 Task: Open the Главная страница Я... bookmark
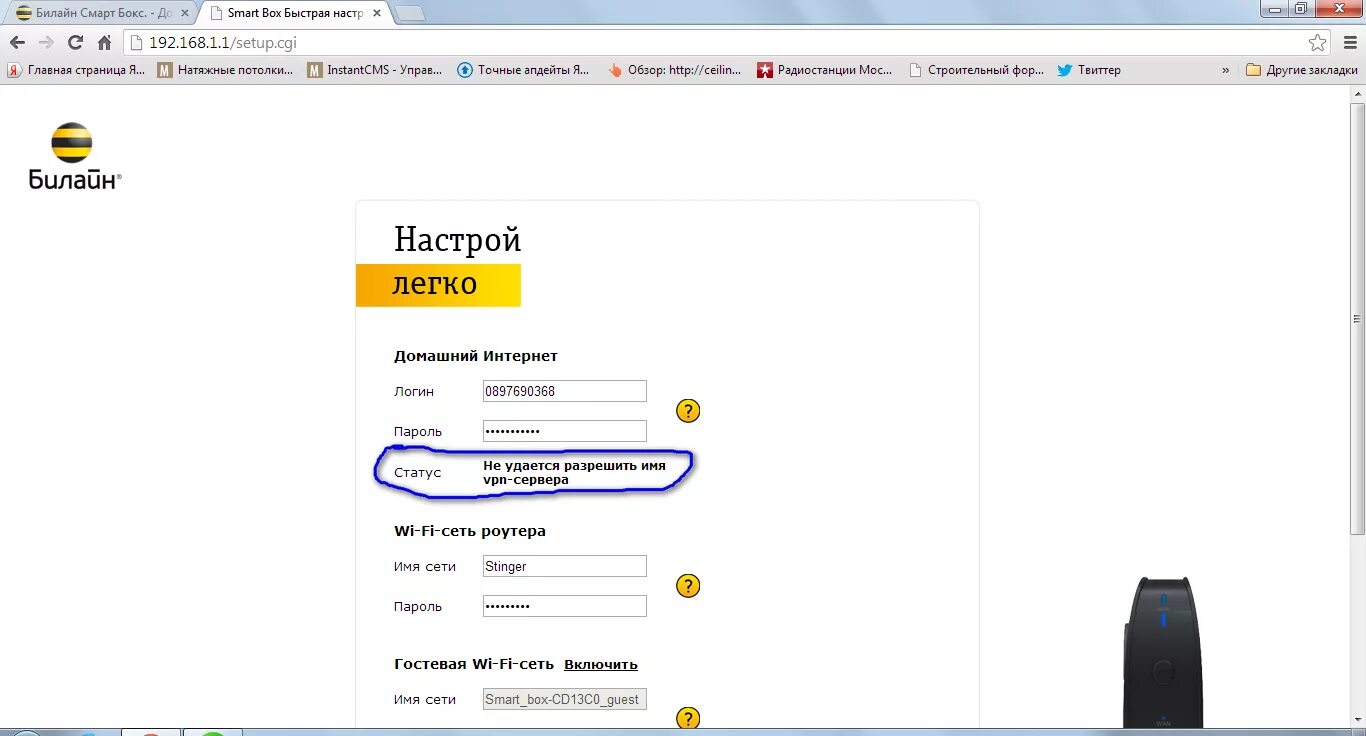click(x=77, y=70)
